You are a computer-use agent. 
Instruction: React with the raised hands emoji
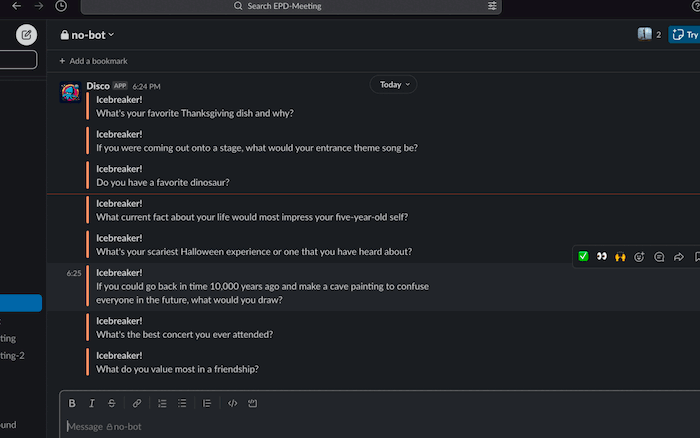tap(621, 256)
